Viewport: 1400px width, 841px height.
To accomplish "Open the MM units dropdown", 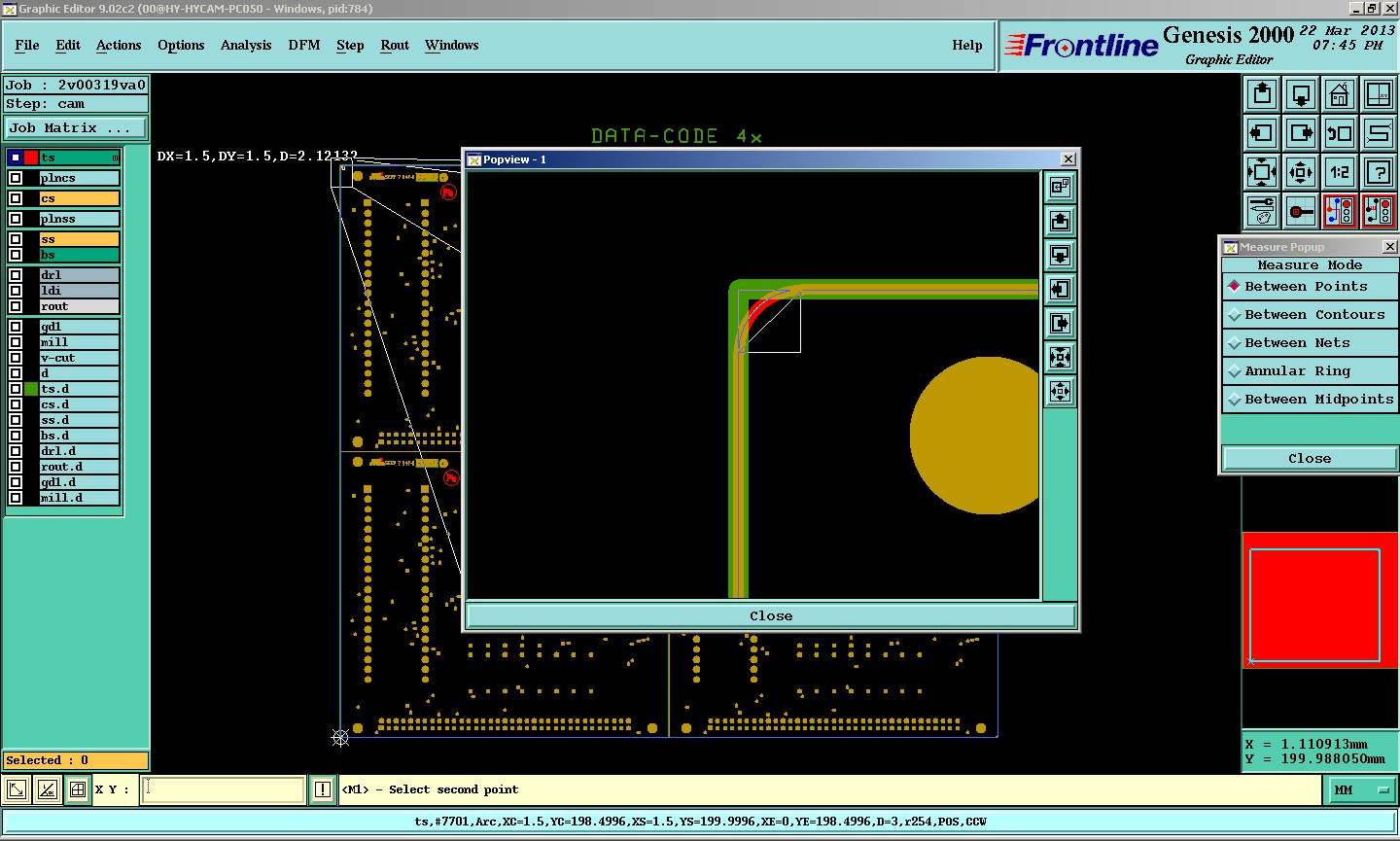I will [1361, 790].
